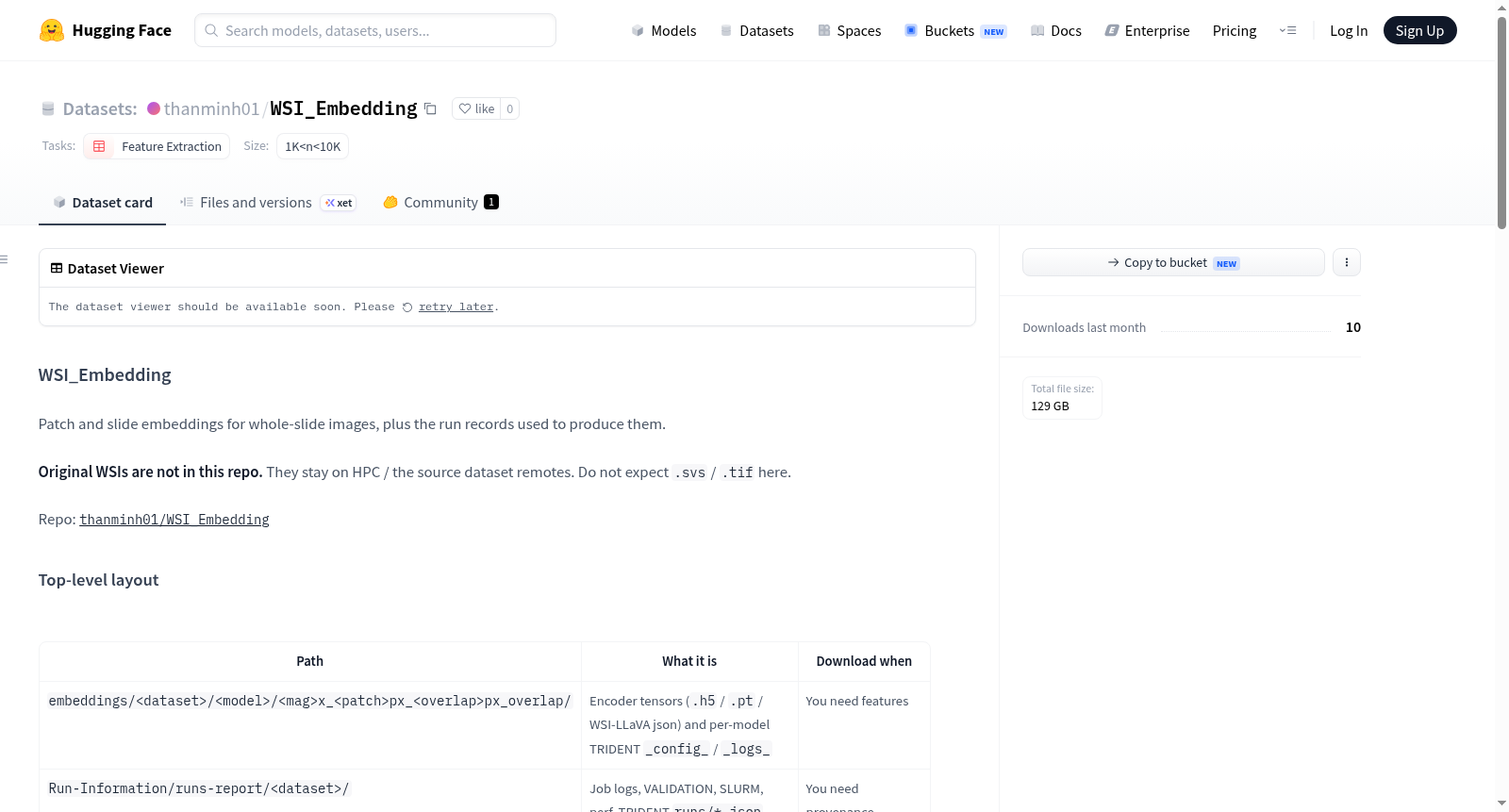Open Buckets page from navbar
The width and height of the screenshot is (1509, 812).
(x=955, y=30)
